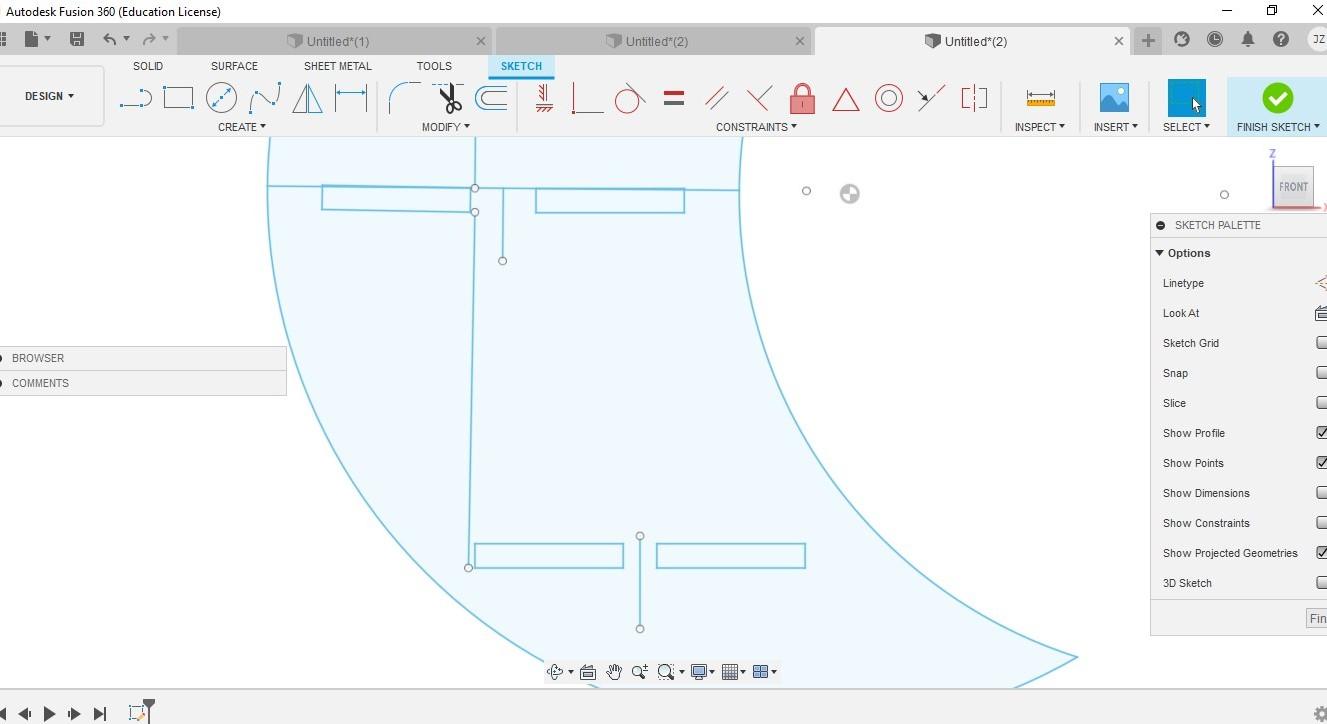Viewport: 1327px width, 724px height.
Task: Expand the CREATE dropdown menu
Action: (242, 127)
